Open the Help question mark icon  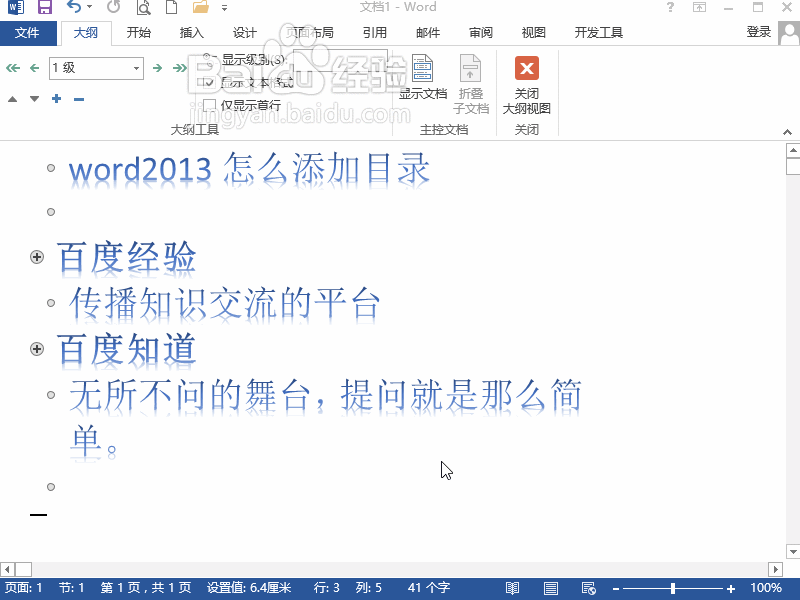[670, 7]
